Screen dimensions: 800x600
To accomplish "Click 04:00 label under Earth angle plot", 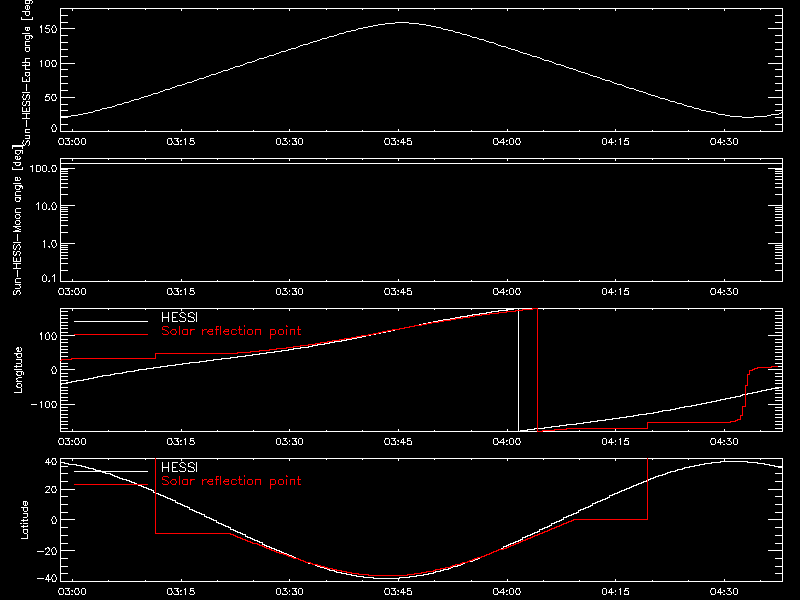I will click(x=507, y=142).
